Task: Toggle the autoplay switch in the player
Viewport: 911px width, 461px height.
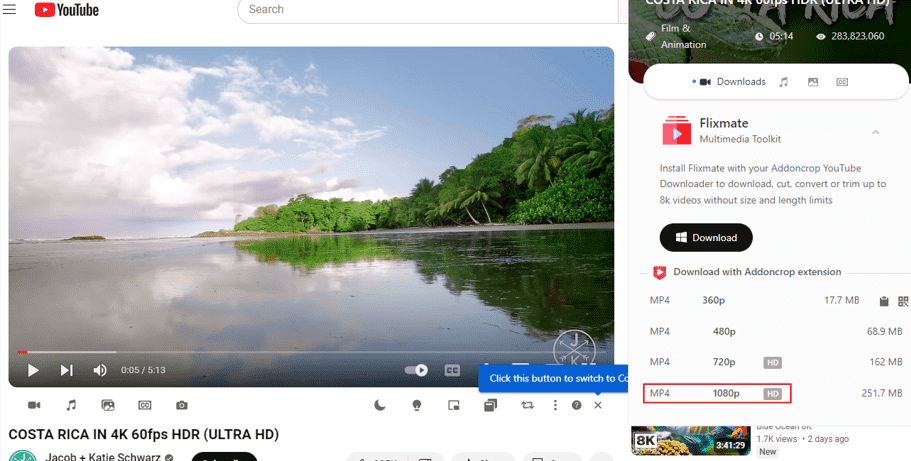Action: click(x=416, y=370)
